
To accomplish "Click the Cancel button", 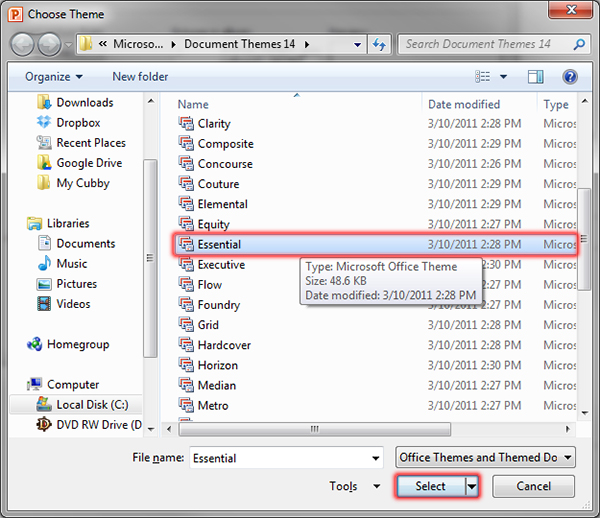I will 533,486.
